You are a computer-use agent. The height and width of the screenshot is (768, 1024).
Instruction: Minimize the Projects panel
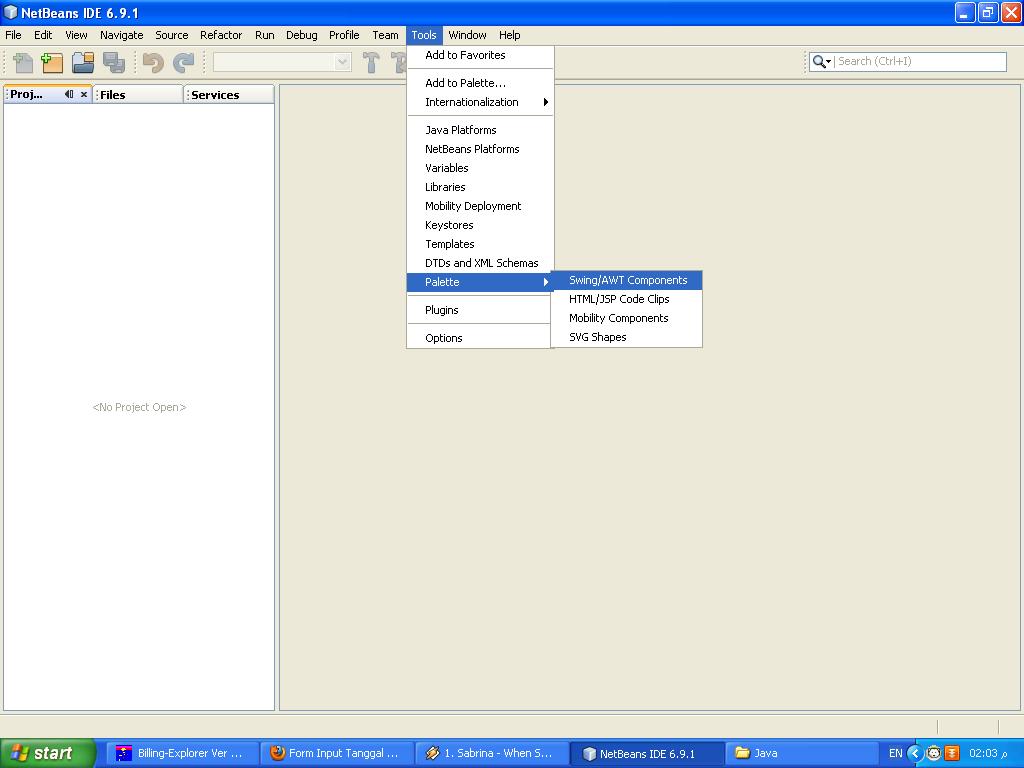coord(69,94)
